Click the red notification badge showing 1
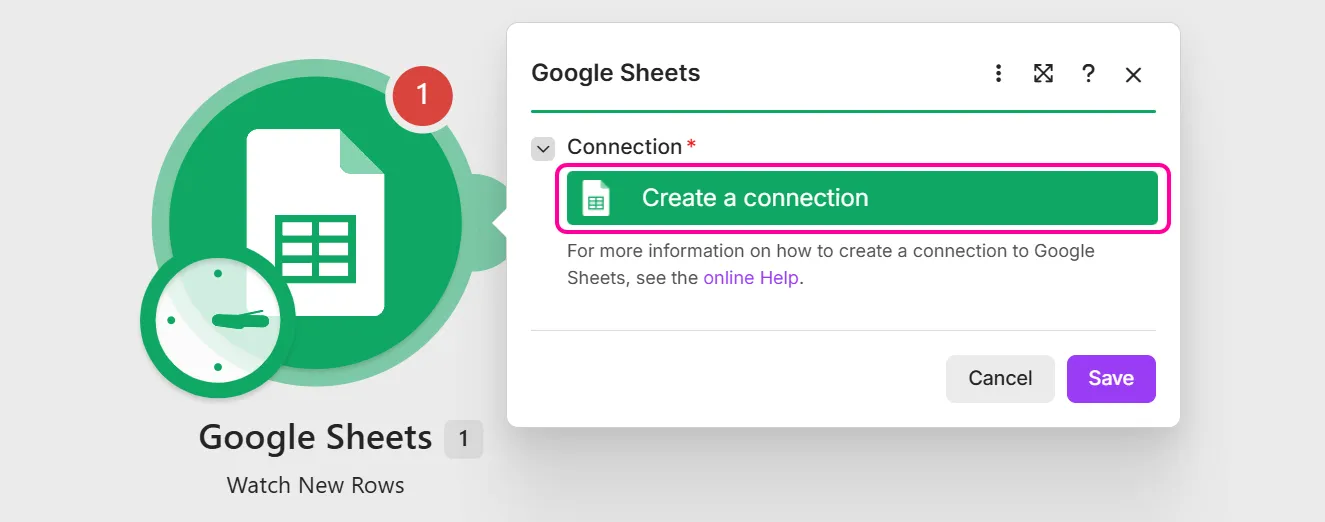Image resolution: width=1325 pixels, height=522 pixels. 422,95
